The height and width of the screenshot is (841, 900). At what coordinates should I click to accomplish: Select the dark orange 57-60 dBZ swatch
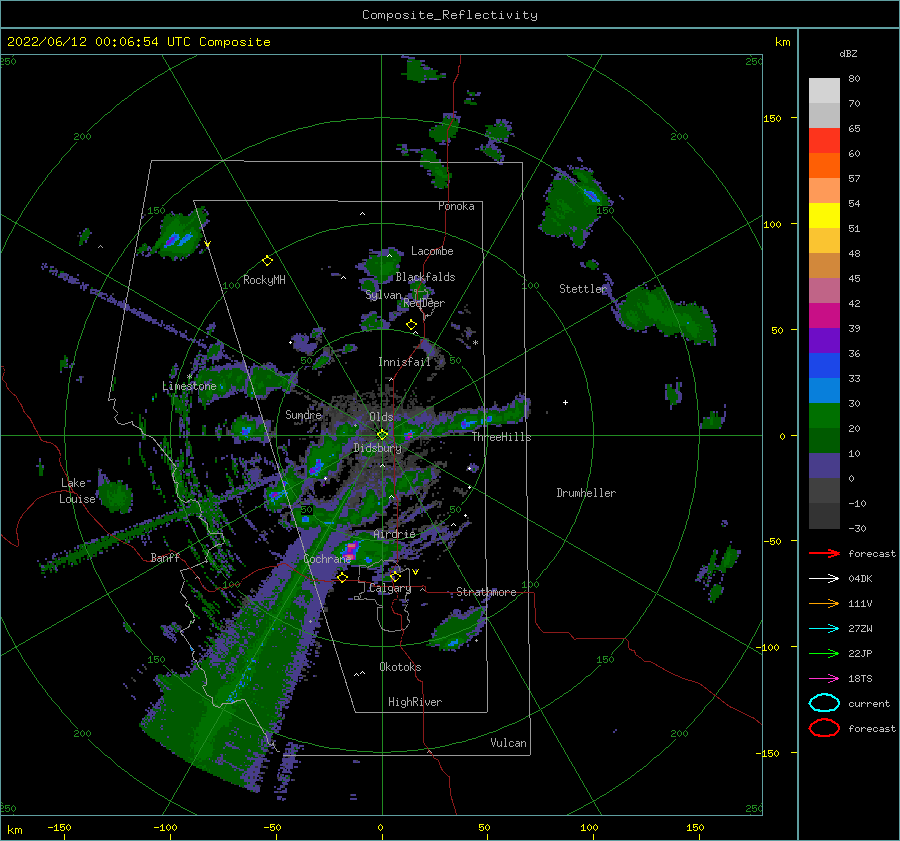[824, 166]
